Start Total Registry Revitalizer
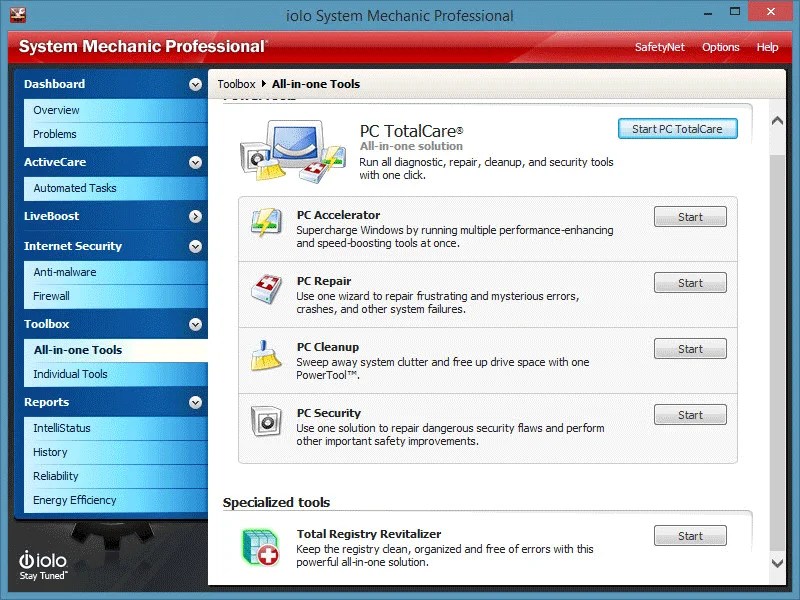 point(690,536)
